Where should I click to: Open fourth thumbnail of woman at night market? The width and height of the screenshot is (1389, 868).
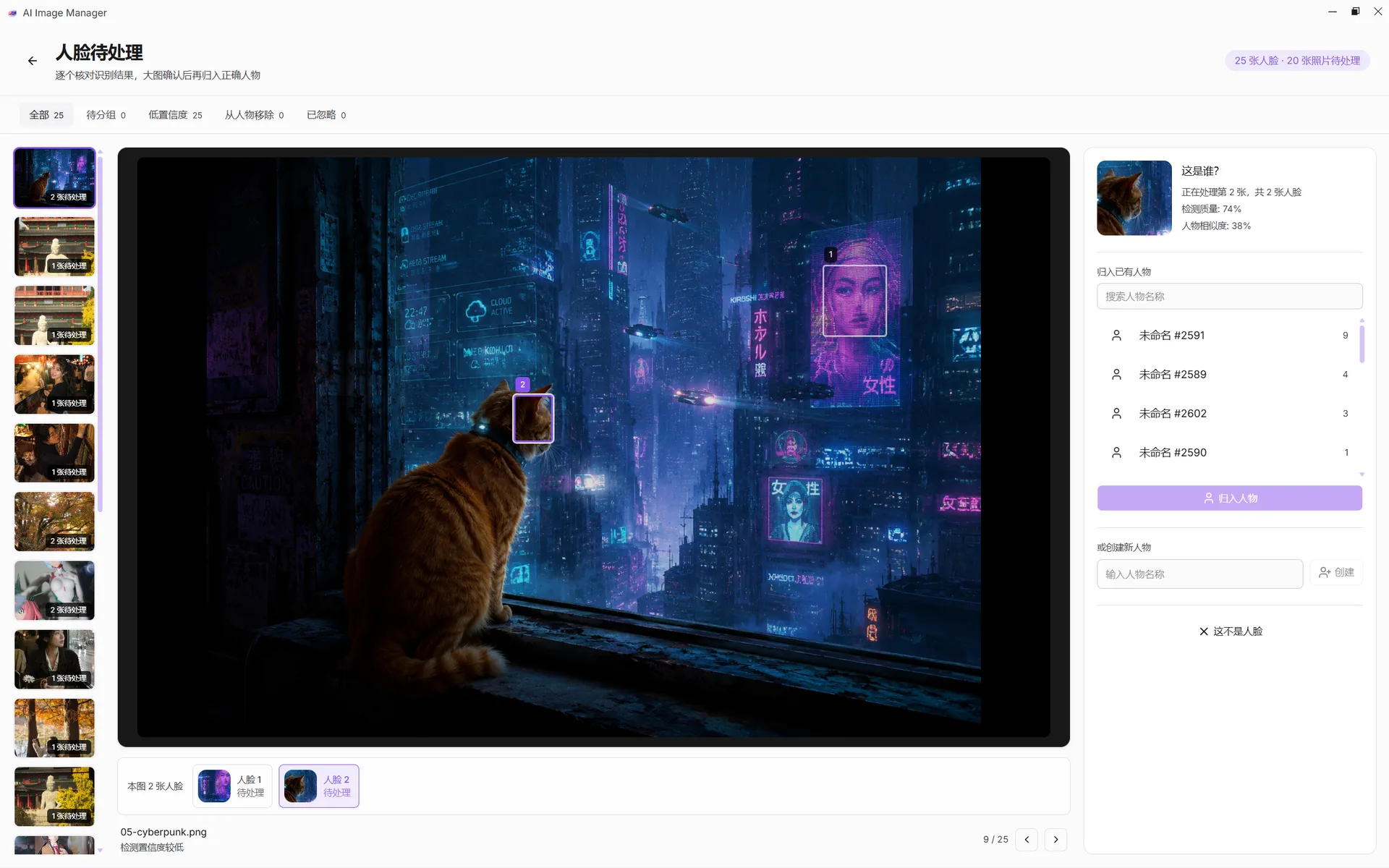point(54,384)
